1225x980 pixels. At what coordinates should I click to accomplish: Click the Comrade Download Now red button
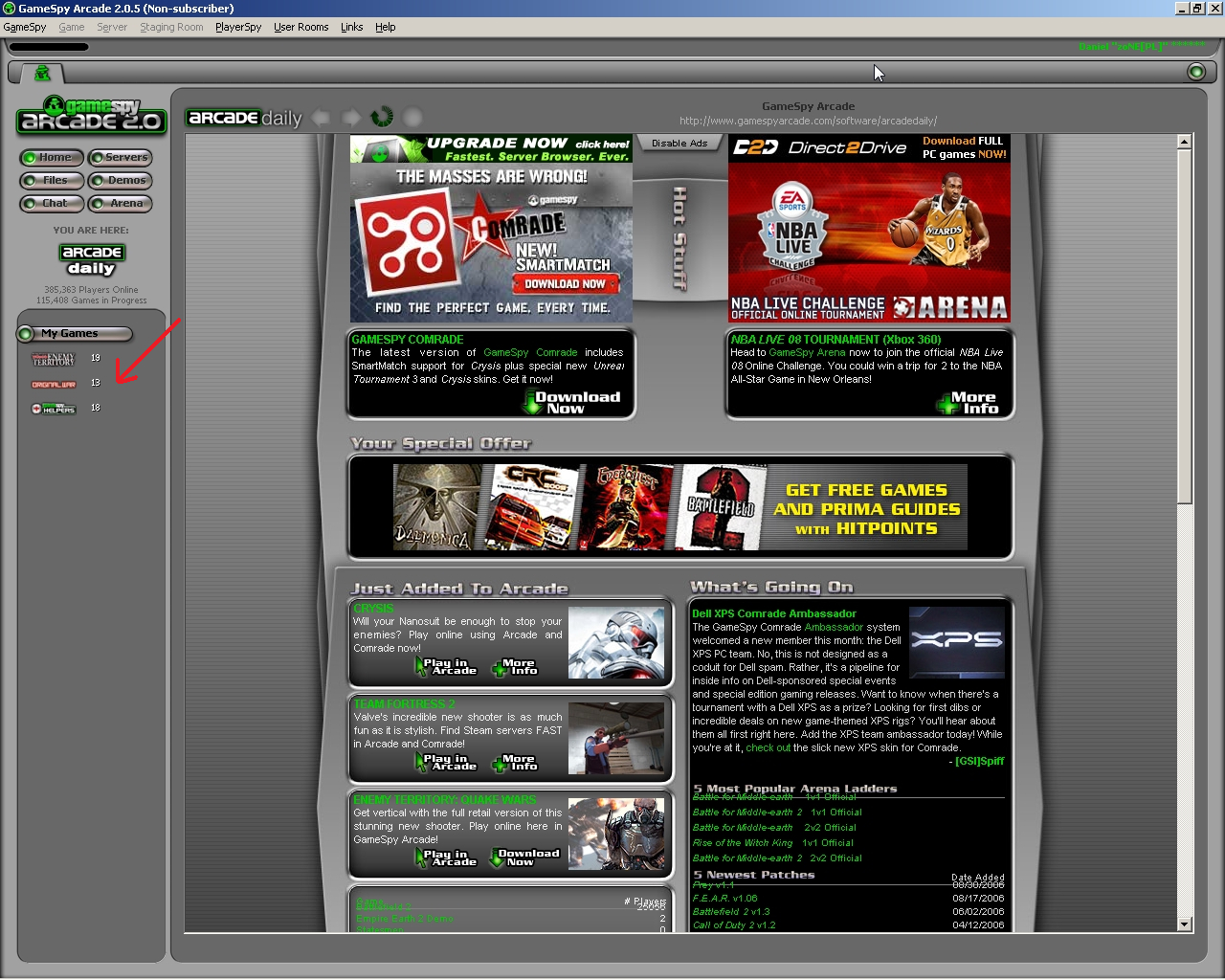click(x=566, y=284)
